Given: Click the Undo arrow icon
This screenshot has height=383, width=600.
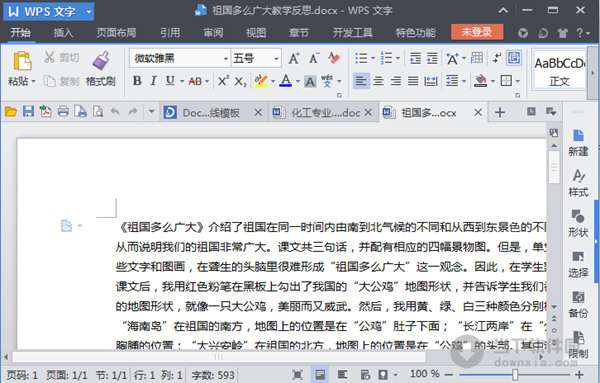Looking at the screenshot, I should tap(115, 111).
